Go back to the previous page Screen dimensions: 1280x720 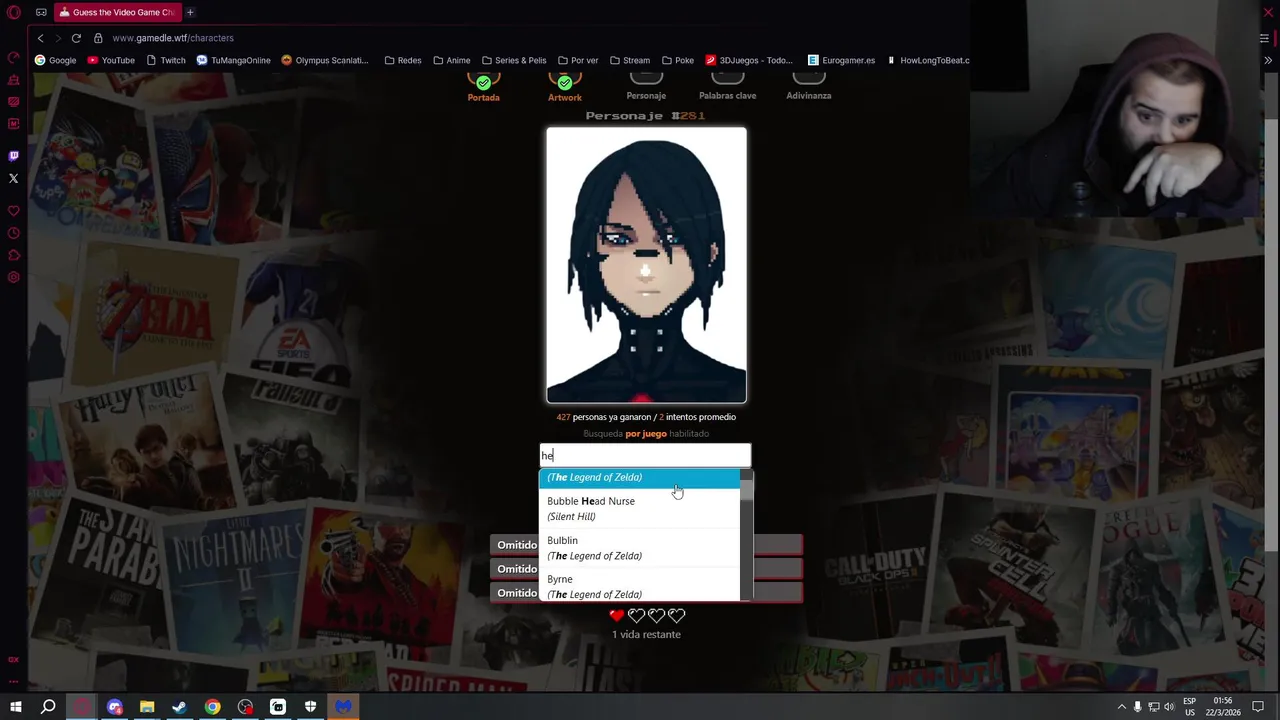(40, 38)
